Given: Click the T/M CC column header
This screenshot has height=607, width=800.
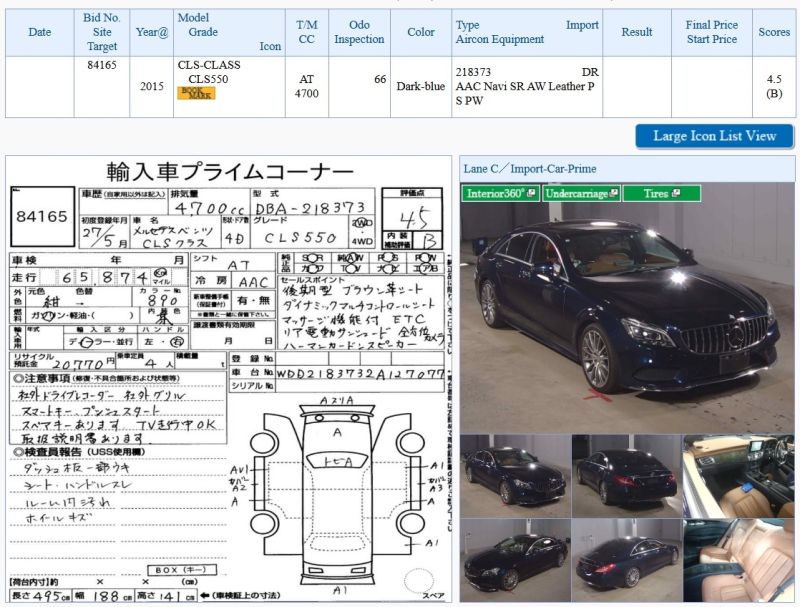Looking at the screenshot, I should 307,32.
